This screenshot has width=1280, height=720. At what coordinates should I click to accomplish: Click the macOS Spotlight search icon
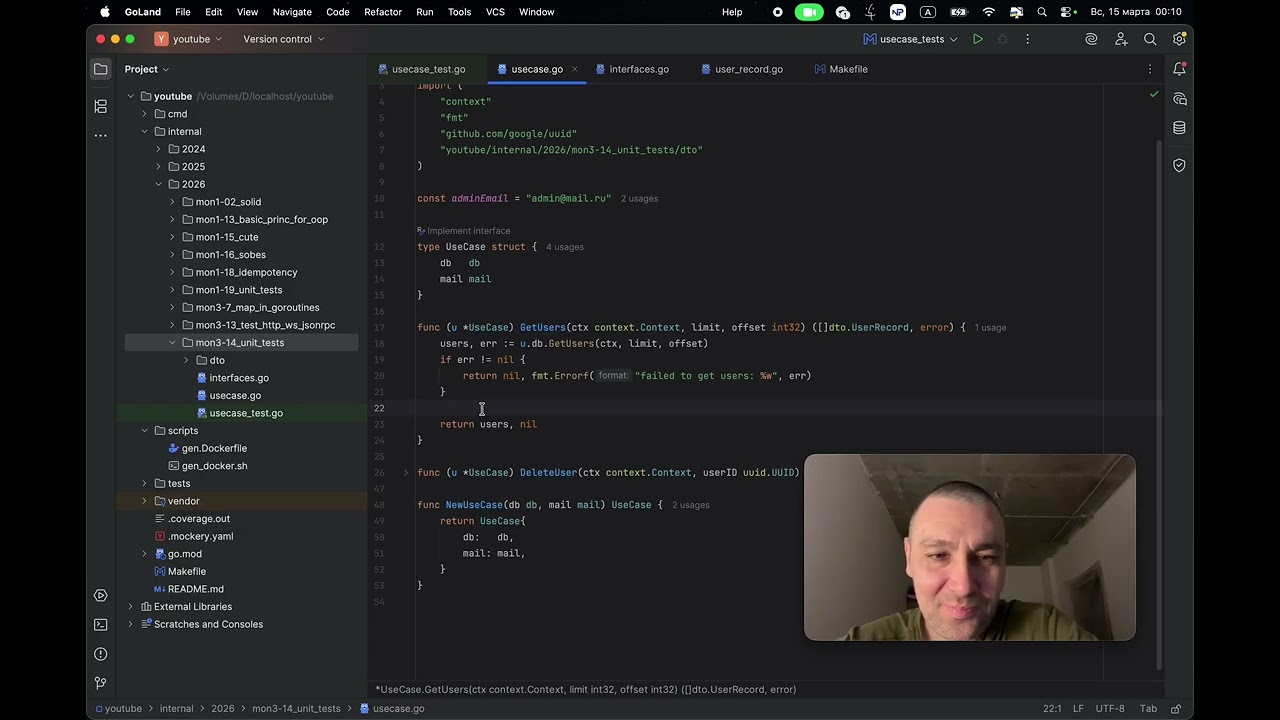(x=1042, y=12)
